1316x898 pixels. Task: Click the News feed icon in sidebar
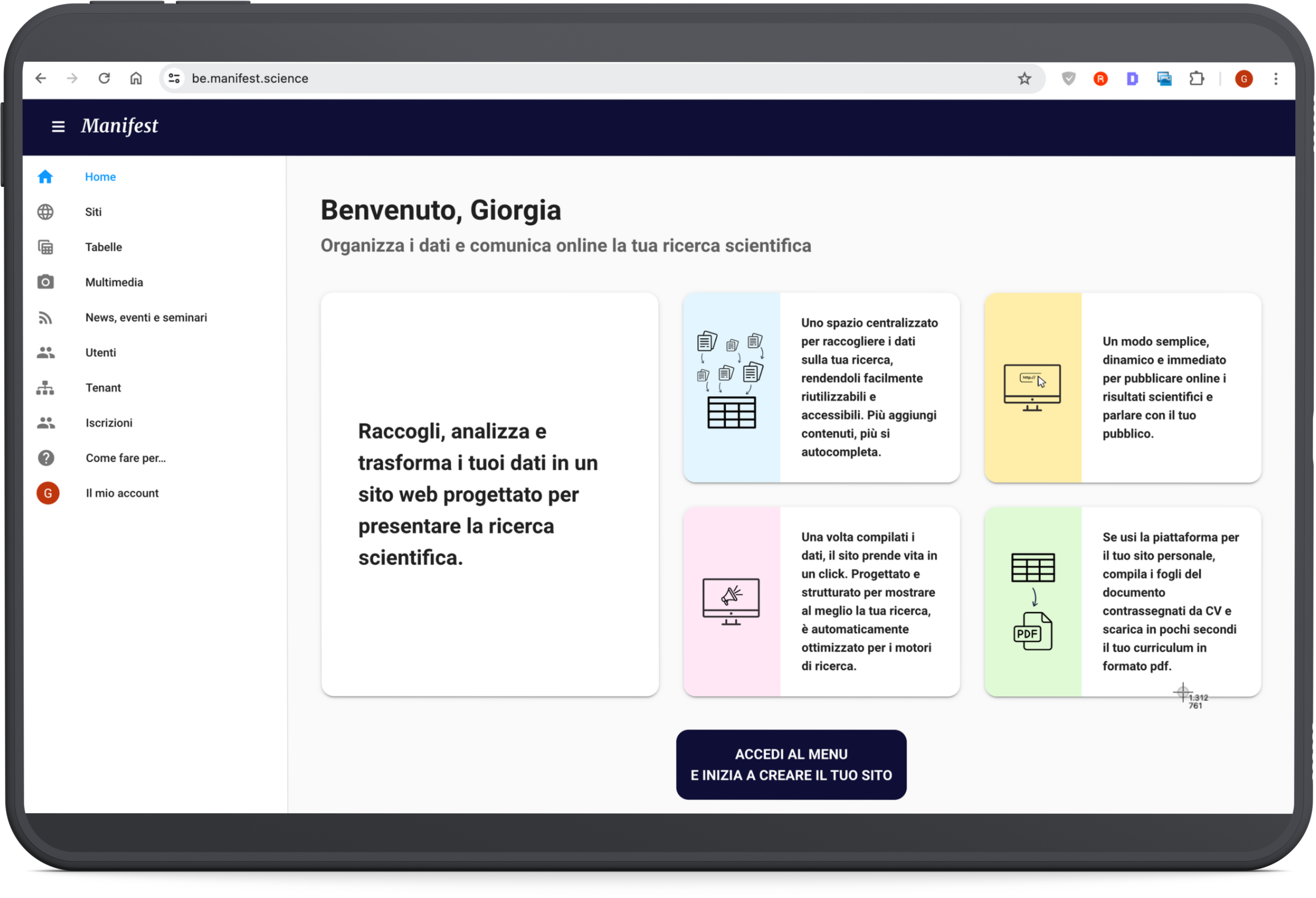click(45, 318)
